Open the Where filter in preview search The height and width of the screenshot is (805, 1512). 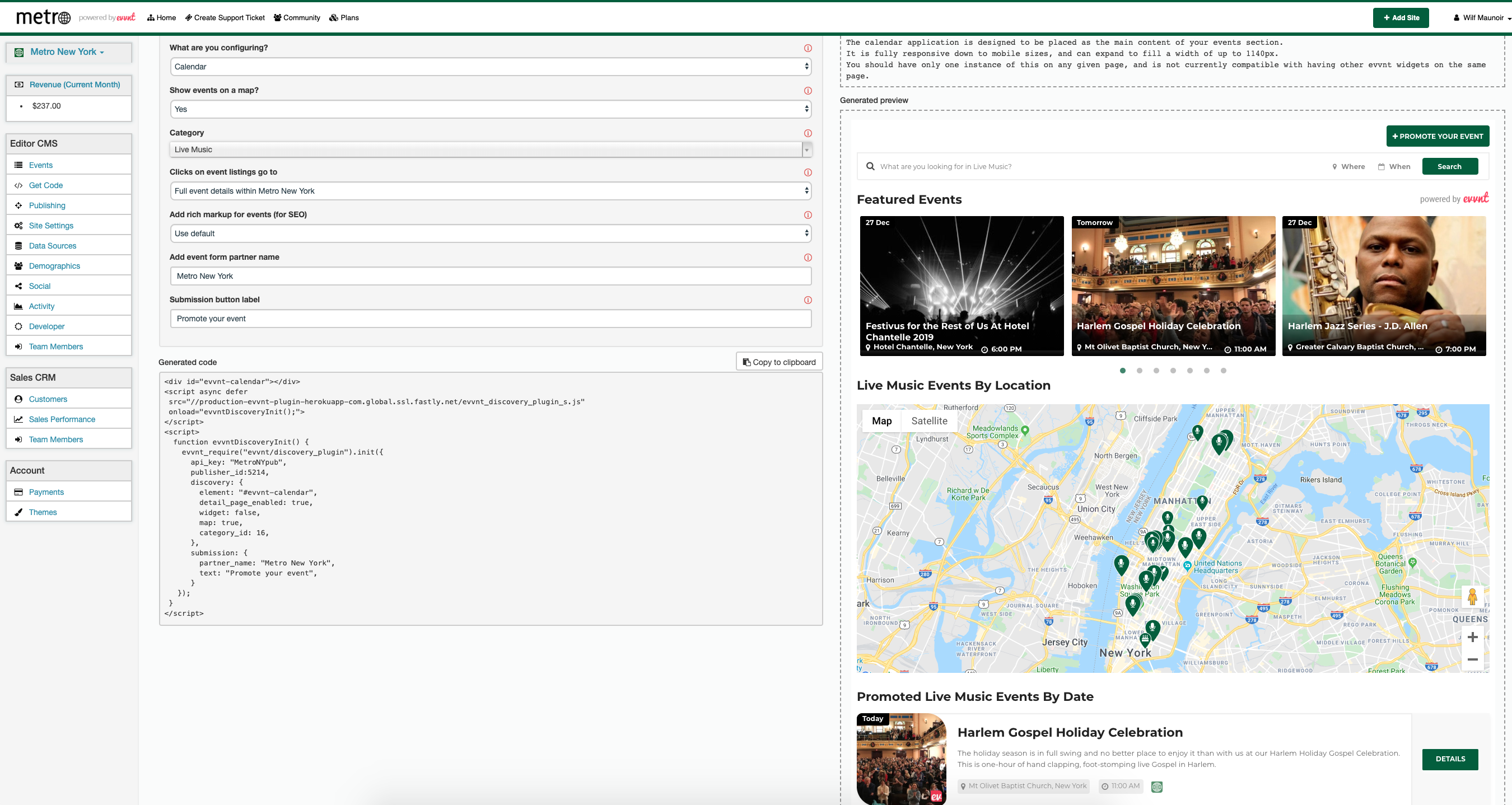(x=1348, y=167)
